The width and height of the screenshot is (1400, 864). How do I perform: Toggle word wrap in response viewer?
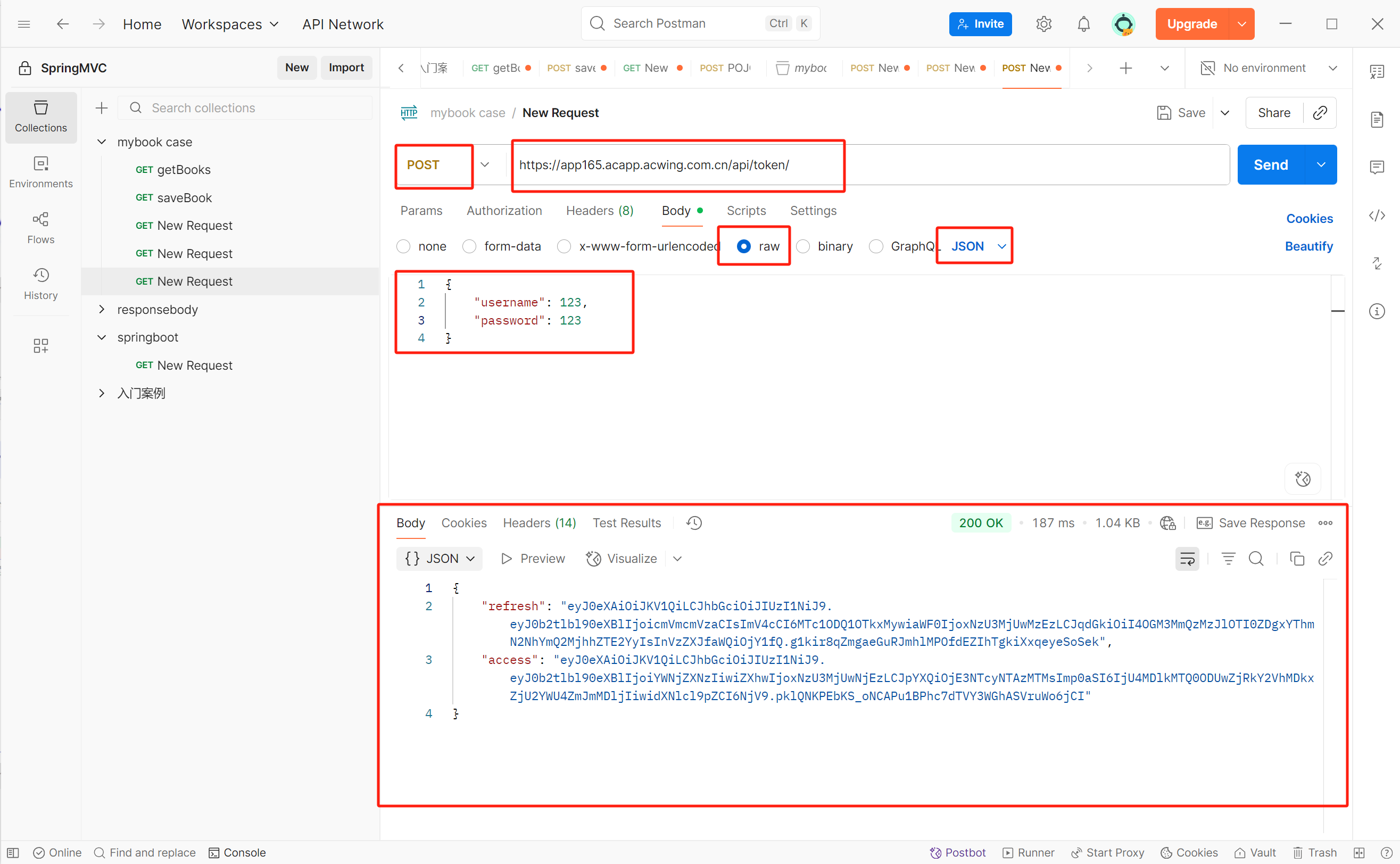1188,559
